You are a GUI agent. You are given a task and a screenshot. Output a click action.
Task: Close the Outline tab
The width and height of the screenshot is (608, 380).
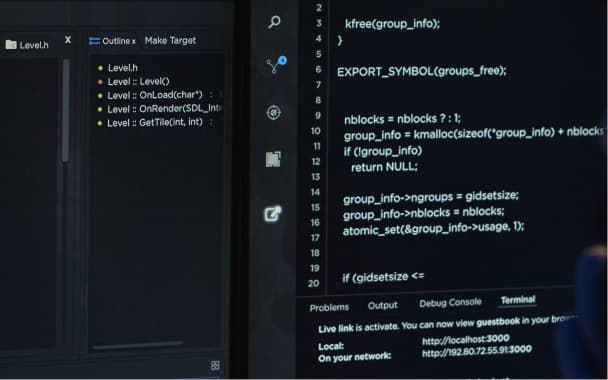pyautogui.click(x=134, y=42)
